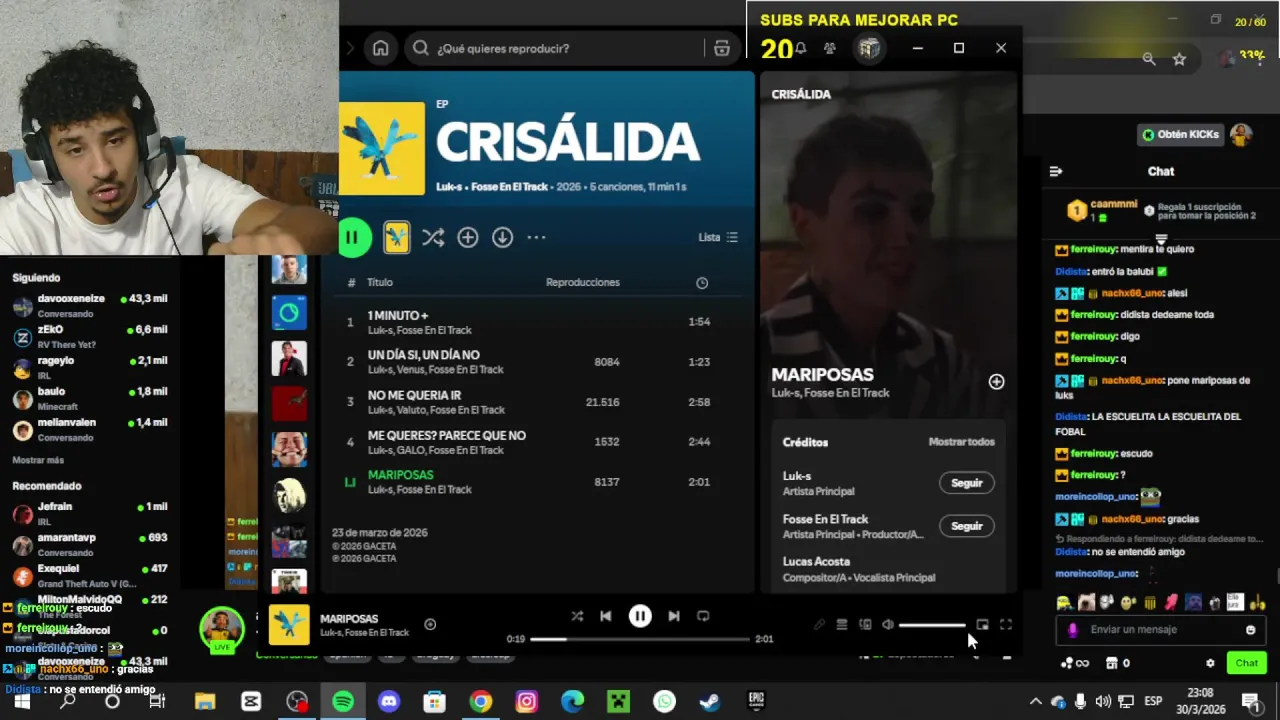Add the playing MARIPOSAS with player-bar plus

(x=430, y=624)
